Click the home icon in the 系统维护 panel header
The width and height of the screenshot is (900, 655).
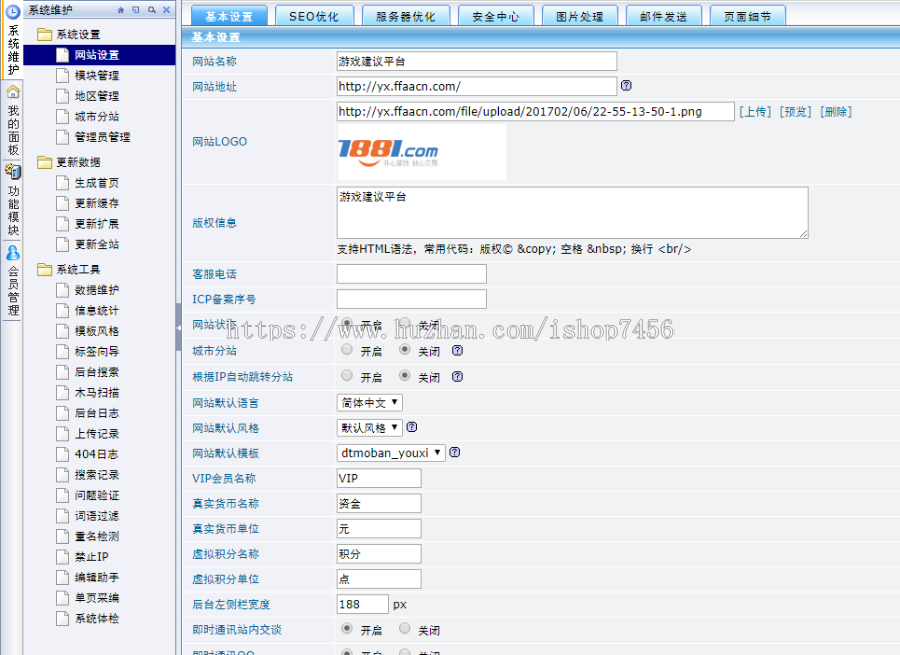click(121, 10)
